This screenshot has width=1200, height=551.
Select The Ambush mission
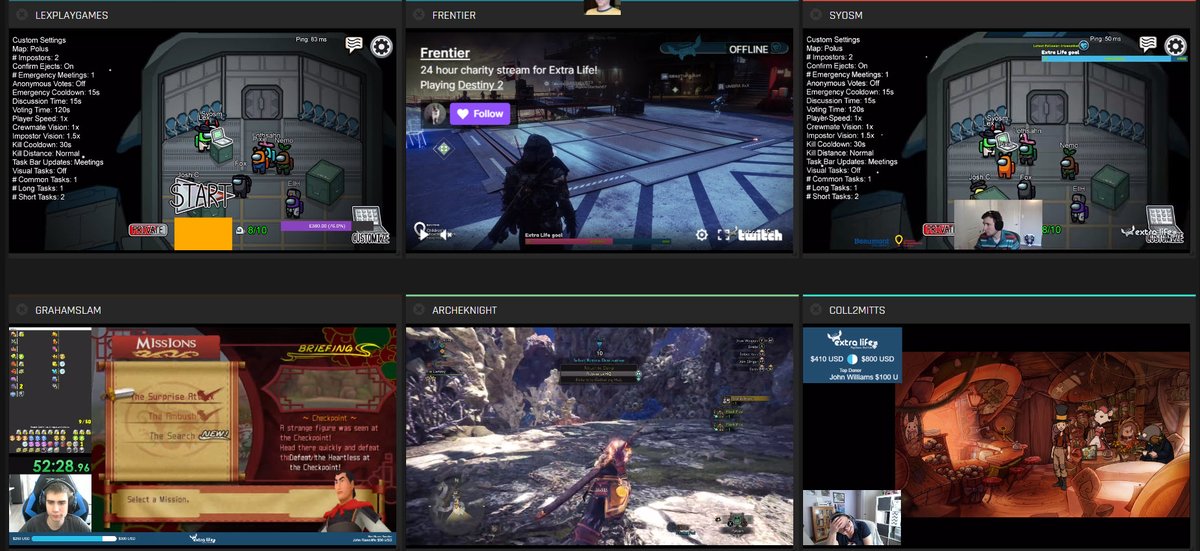click(174, 415)
